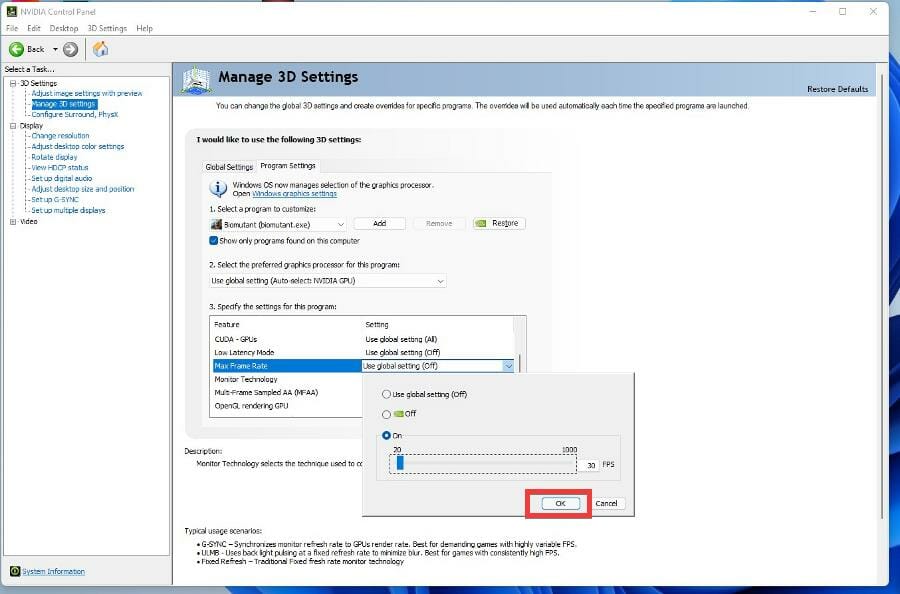Screen dimensions: 900x594
Task: Switch to Global Settings tab
Action: 229,166
